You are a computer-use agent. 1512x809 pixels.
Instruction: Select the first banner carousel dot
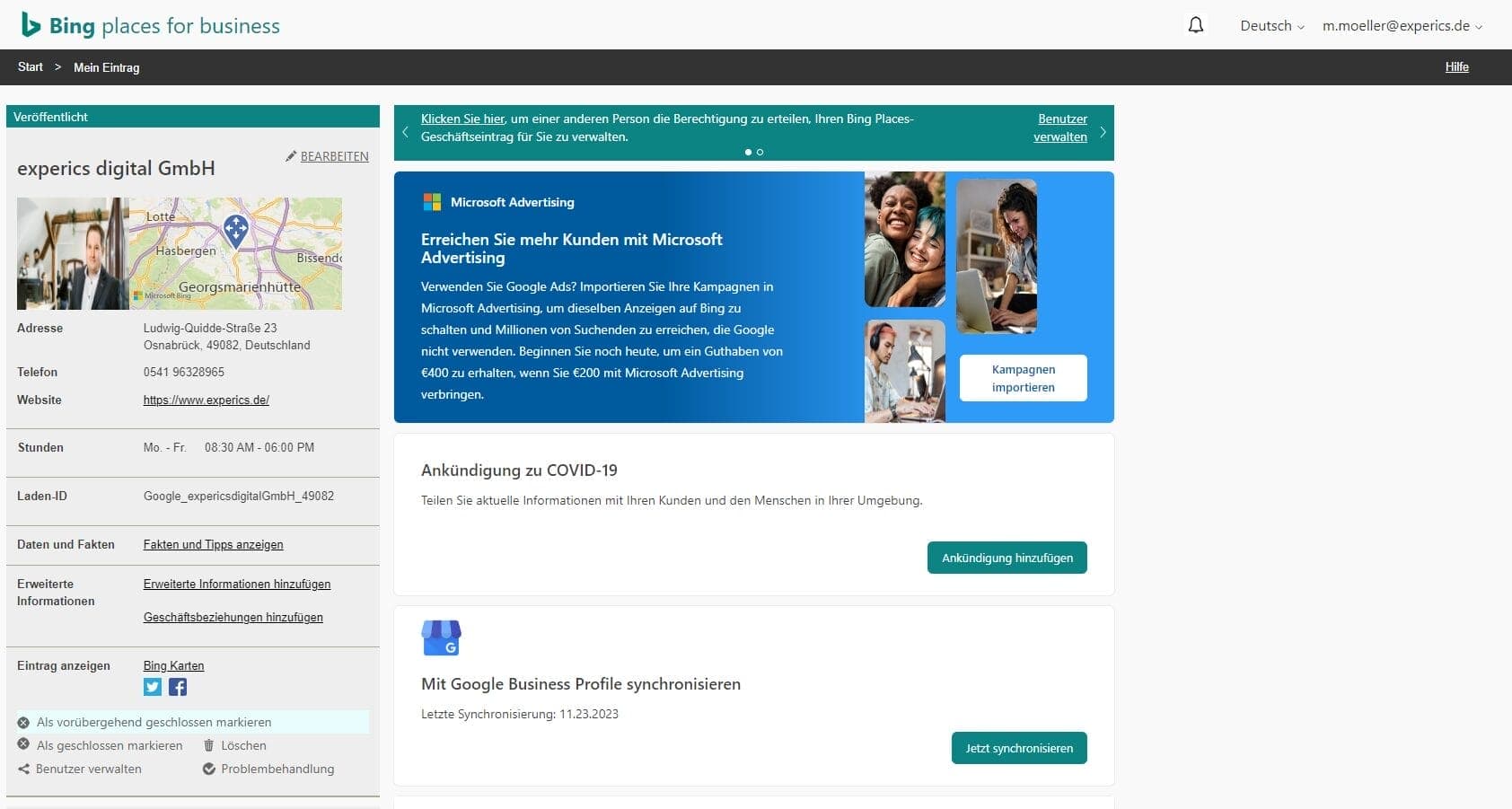click(748, 152)
